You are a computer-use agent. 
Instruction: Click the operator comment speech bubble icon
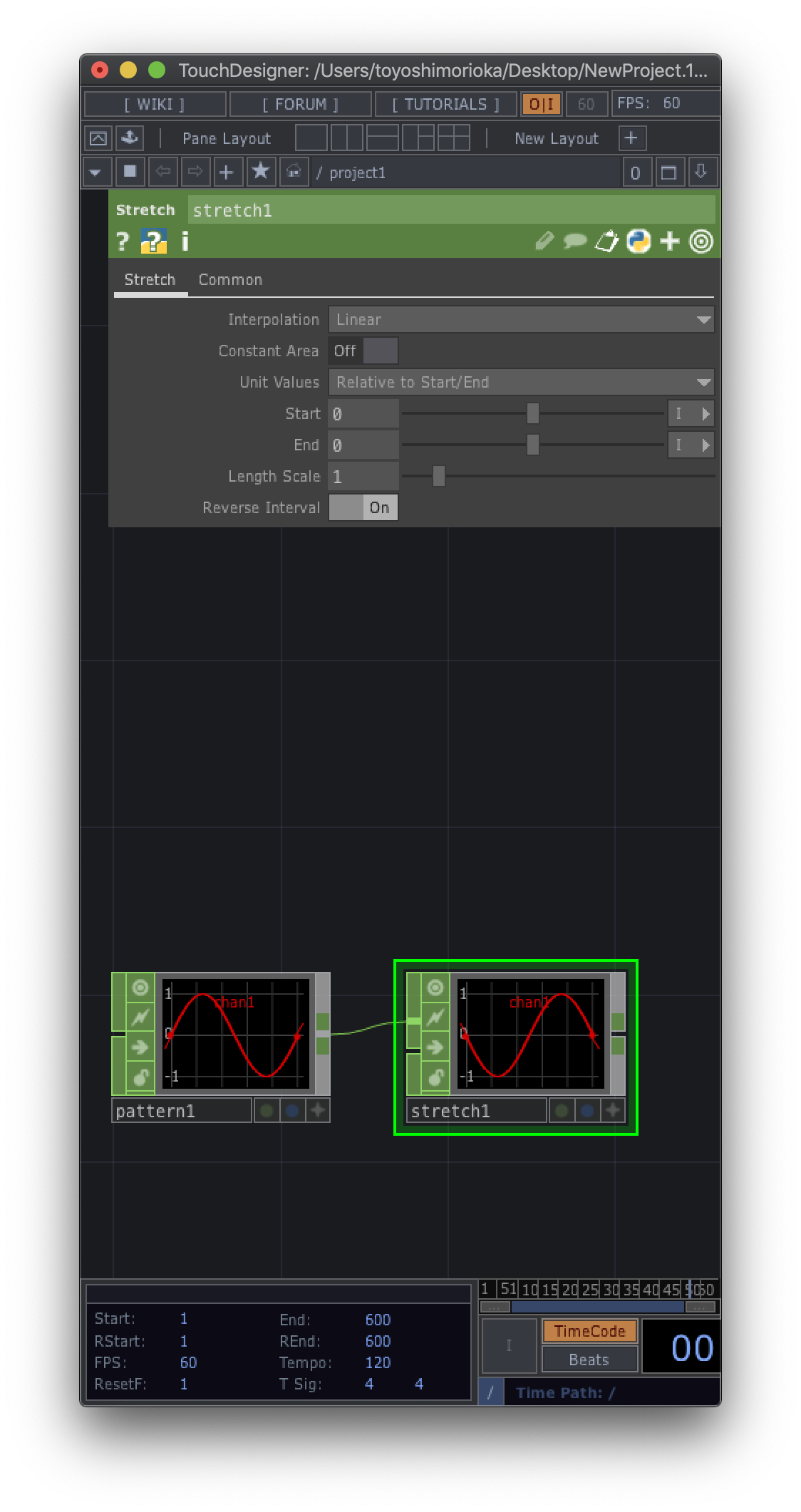(574, 242)
